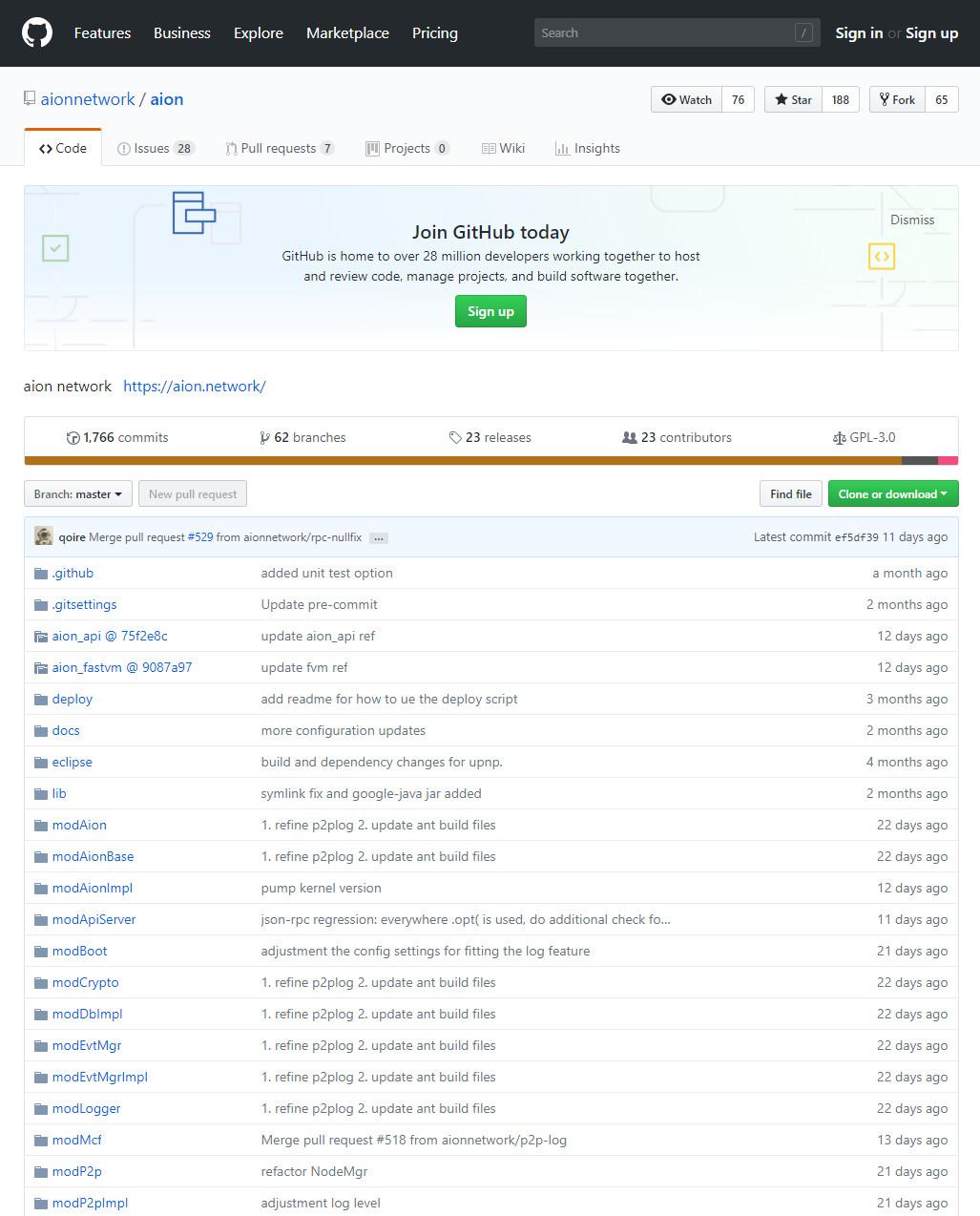Click the folder icon for lib

coord(41,794)
